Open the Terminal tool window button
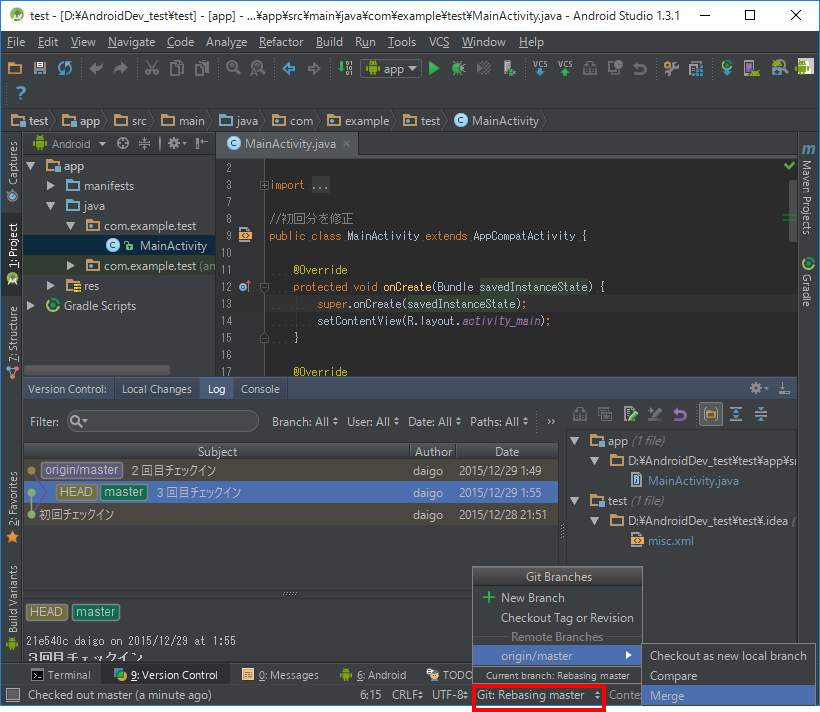 pos(61,675)
